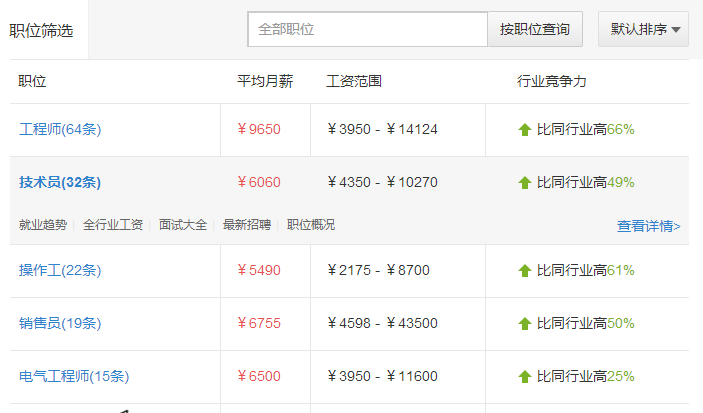This screenshot has height=413, width=703.
Task: Select the 职位概况 sub-menu item
Action: pos(311,224)
